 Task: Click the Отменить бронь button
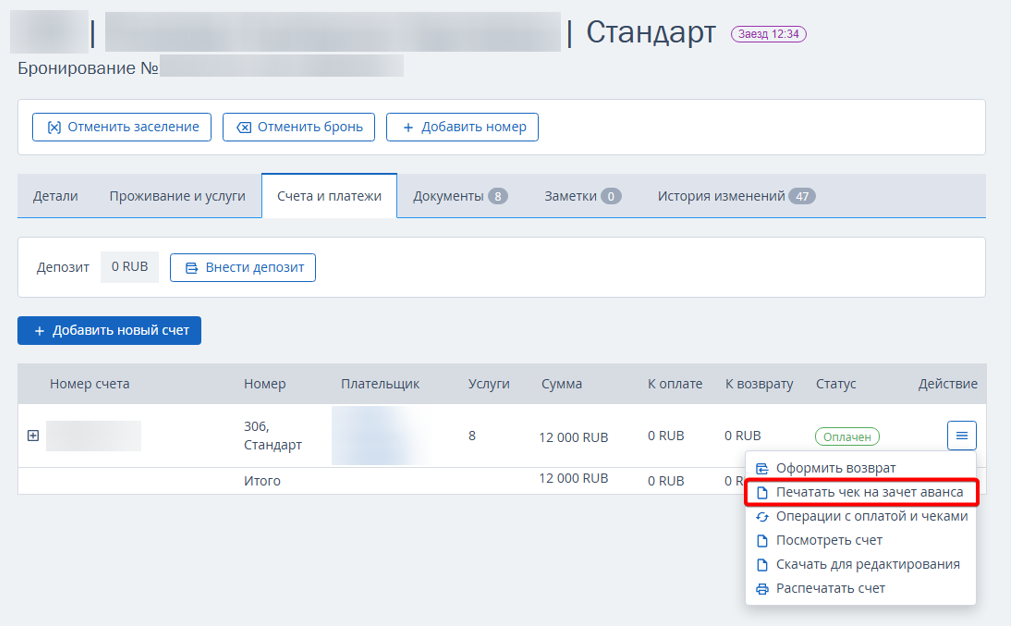pyautogui.click(x=299, y=127)
